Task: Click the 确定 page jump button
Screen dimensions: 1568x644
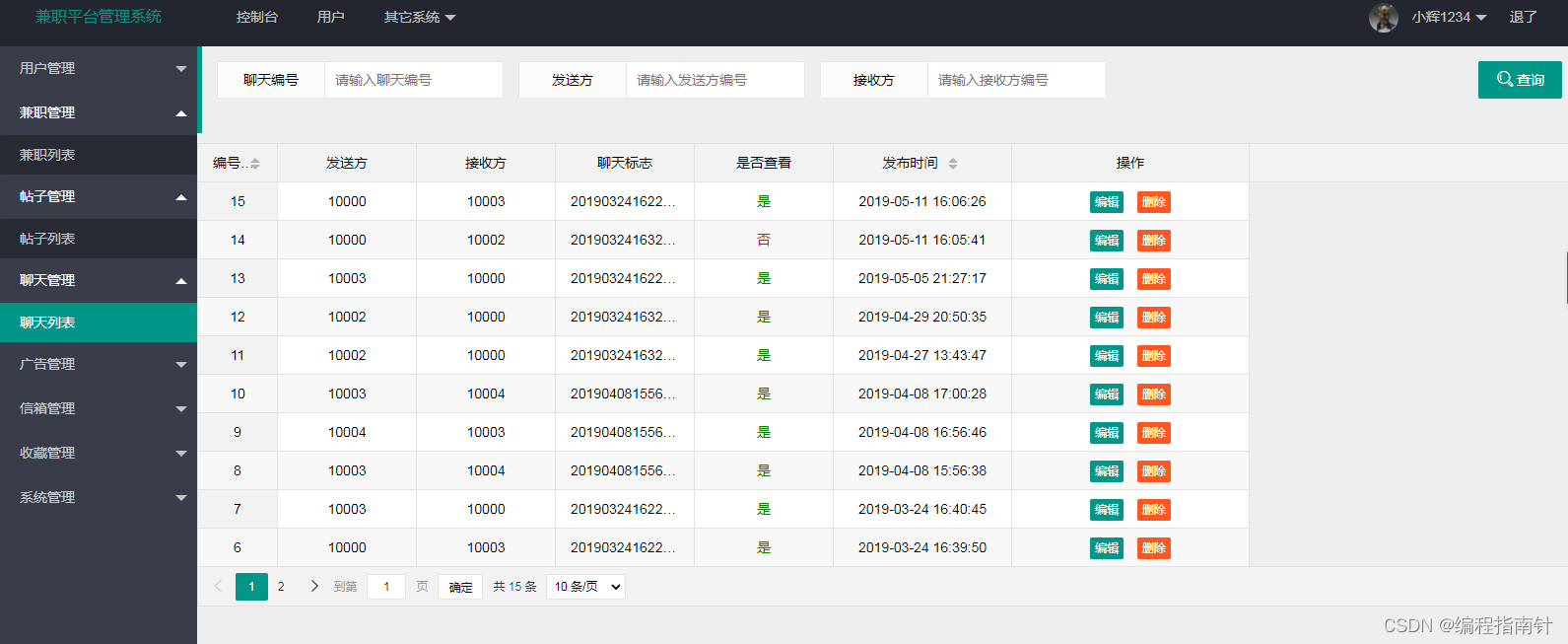Action: [x=460, y=587]
